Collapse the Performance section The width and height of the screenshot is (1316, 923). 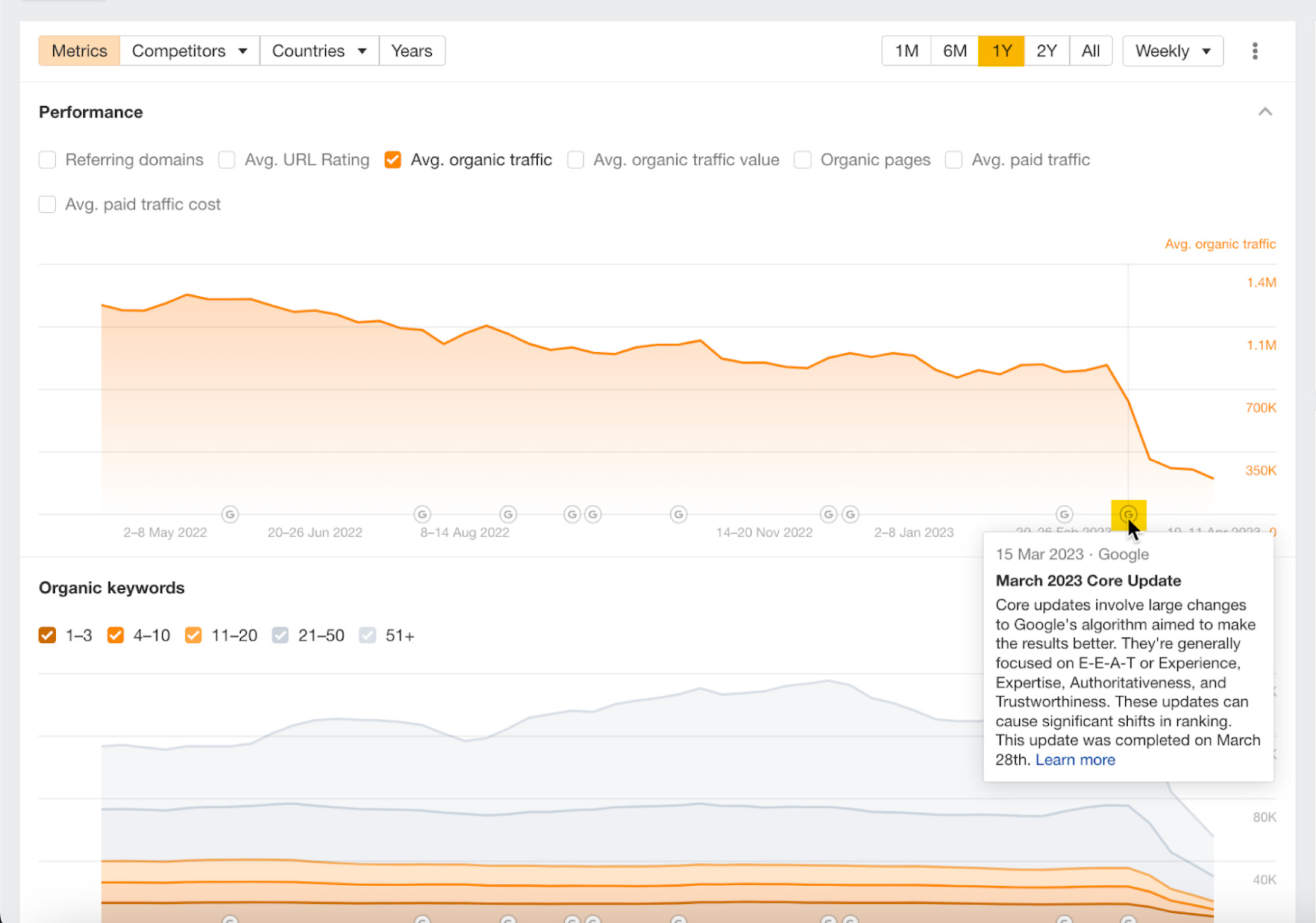pyautogui.click(x=1264, y=110)
